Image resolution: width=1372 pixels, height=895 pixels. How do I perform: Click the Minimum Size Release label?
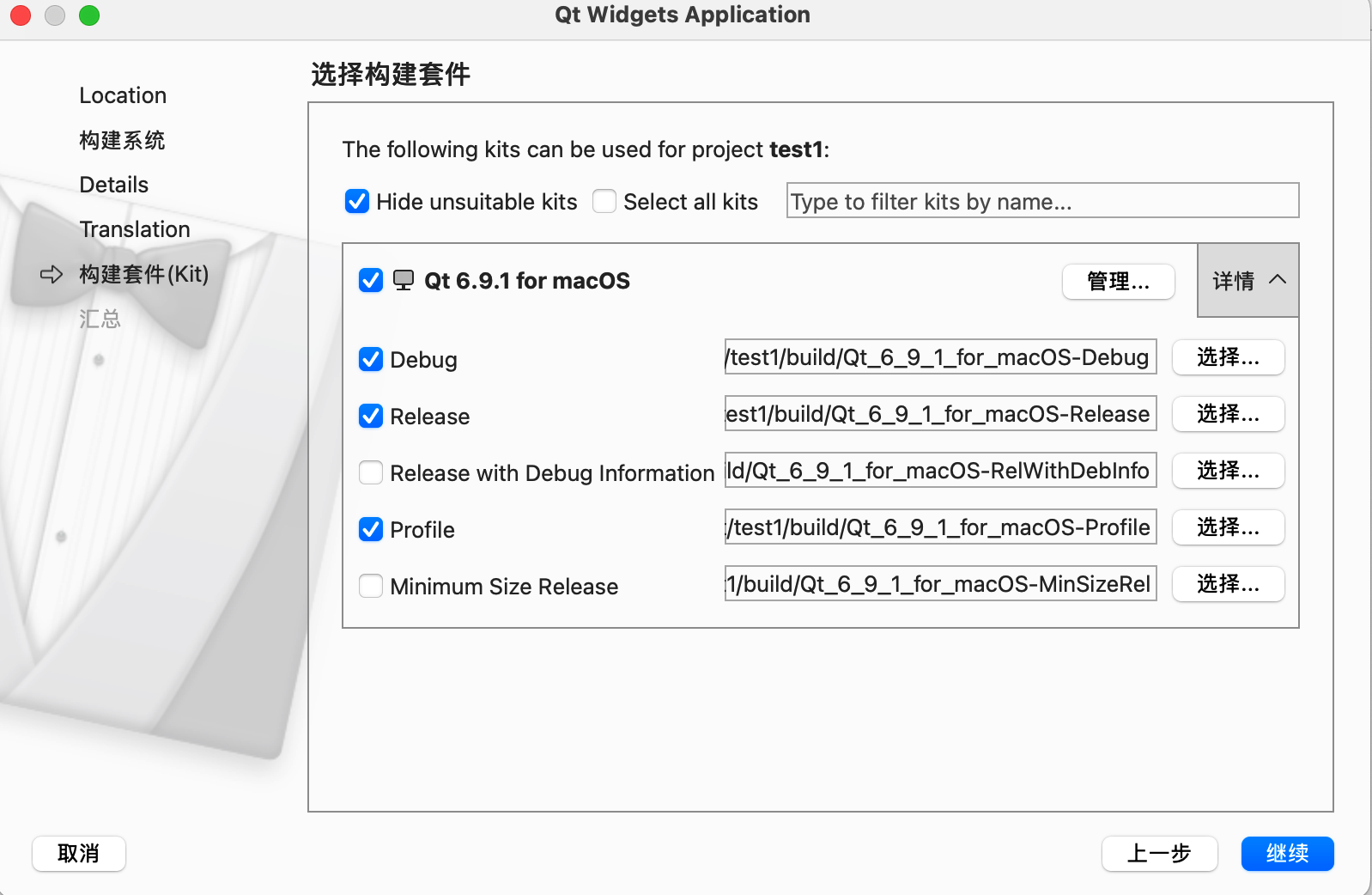pyautogui.click(x=504, y=587)
